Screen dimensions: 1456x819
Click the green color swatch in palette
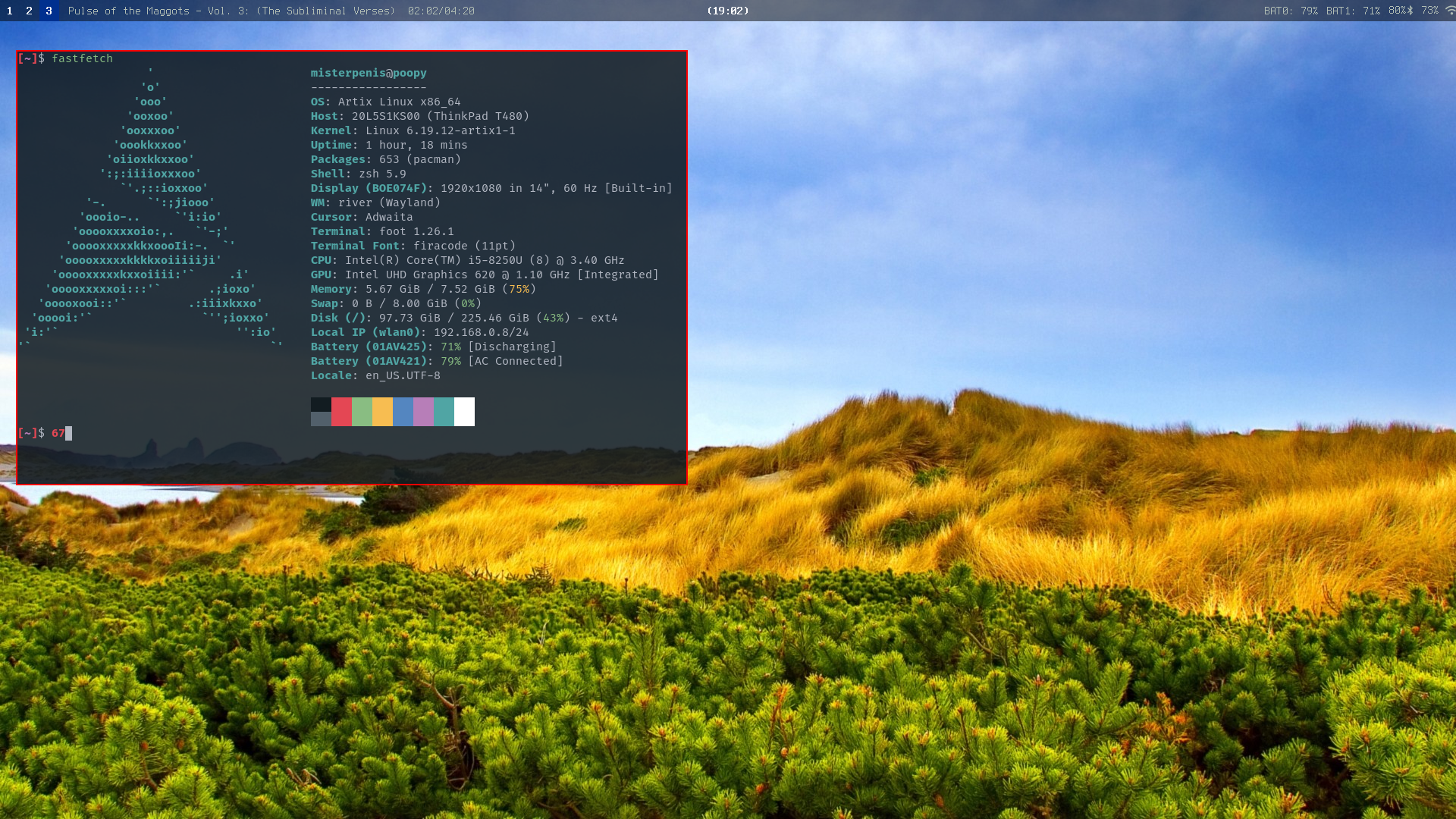tap(362, 411)
